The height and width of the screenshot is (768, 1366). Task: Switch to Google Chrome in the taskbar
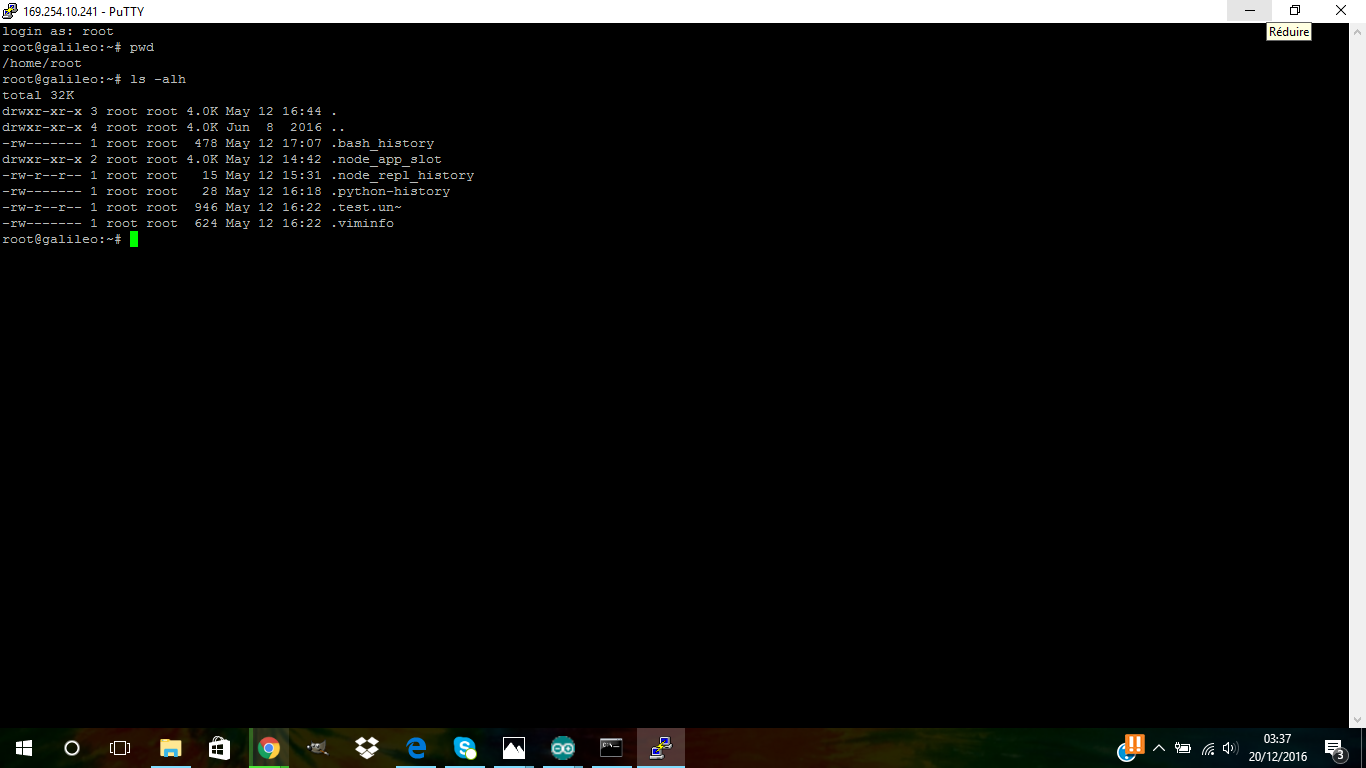(x=268, y=748)
